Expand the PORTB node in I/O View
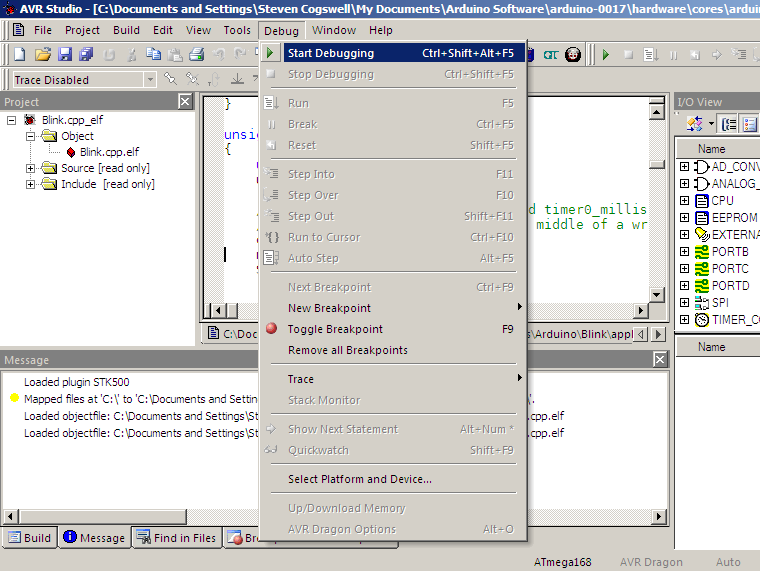 click(x=684, y=252)
